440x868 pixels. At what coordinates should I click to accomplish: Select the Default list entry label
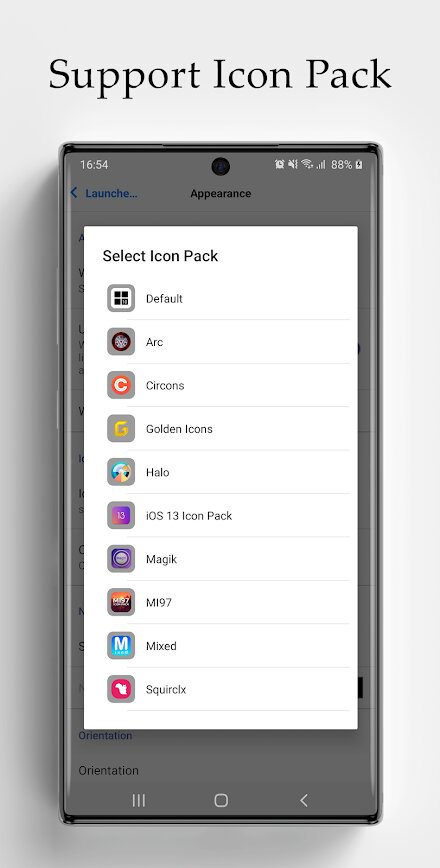[164, 299]
